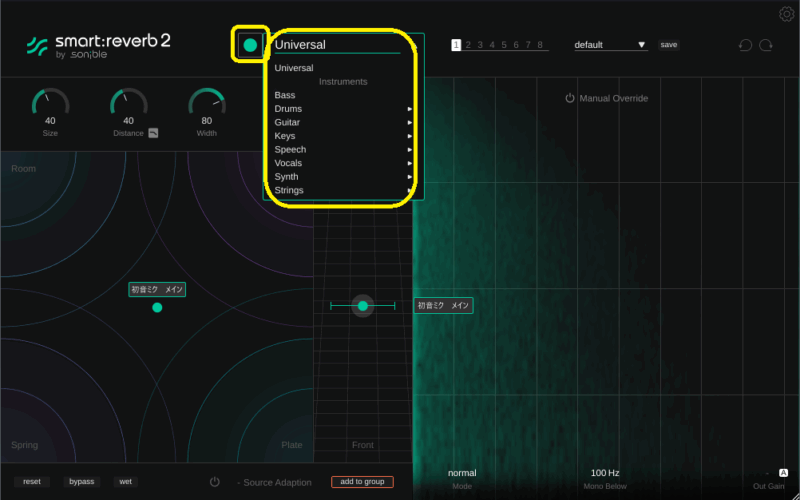
Task: Expand the Keys submenu
Action: pyautogui.click(x=343, y=136)
